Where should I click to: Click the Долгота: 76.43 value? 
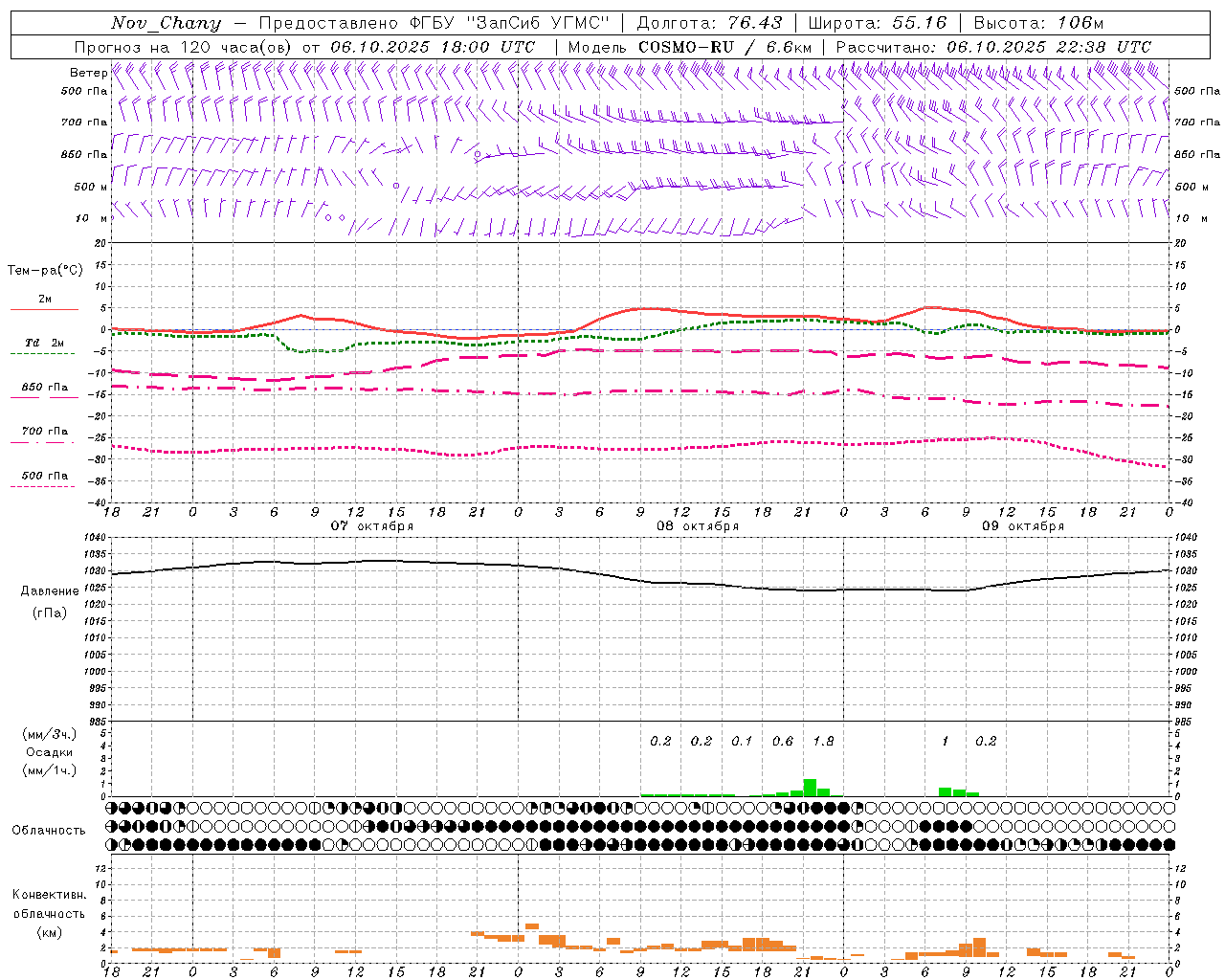pos(709,23)
